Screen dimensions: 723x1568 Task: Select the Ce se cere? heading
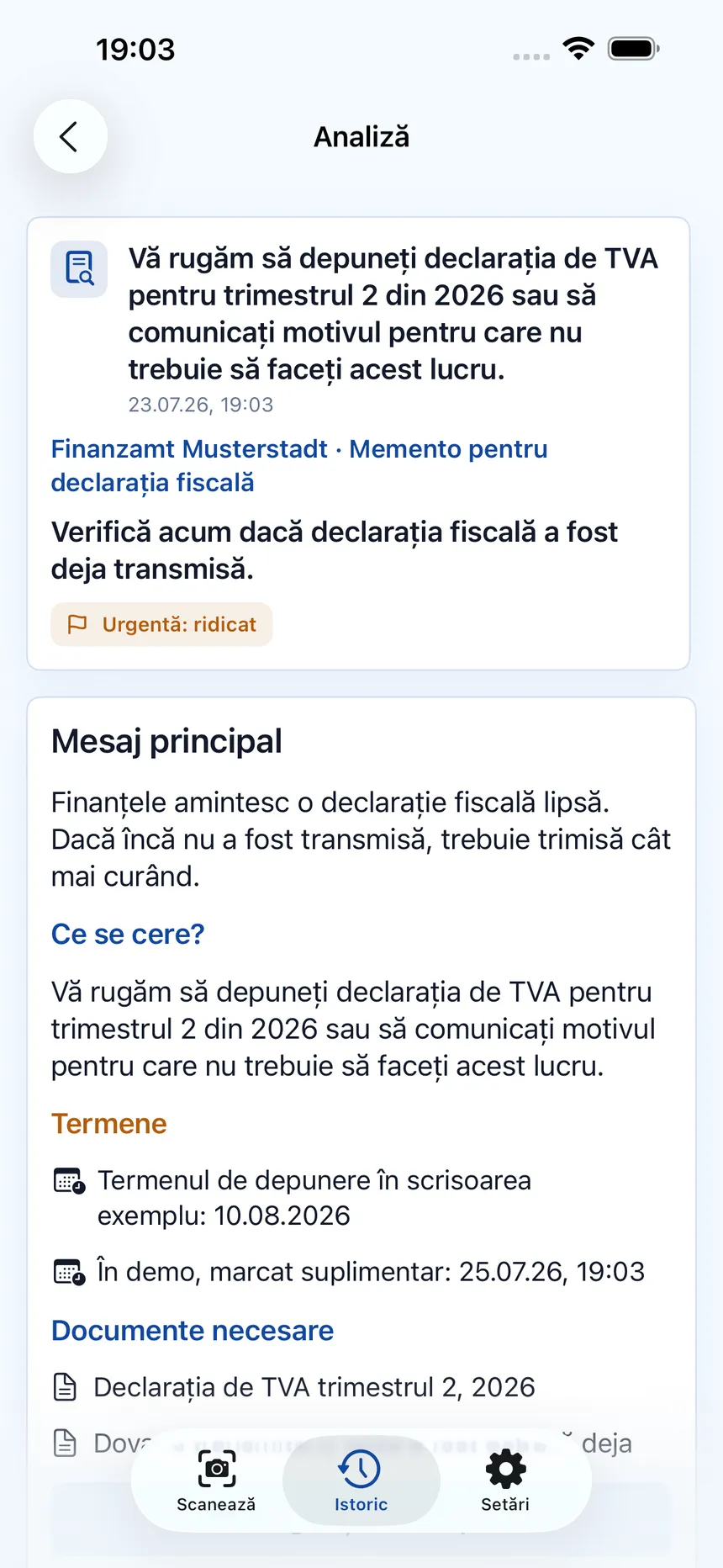click(128, 934)
